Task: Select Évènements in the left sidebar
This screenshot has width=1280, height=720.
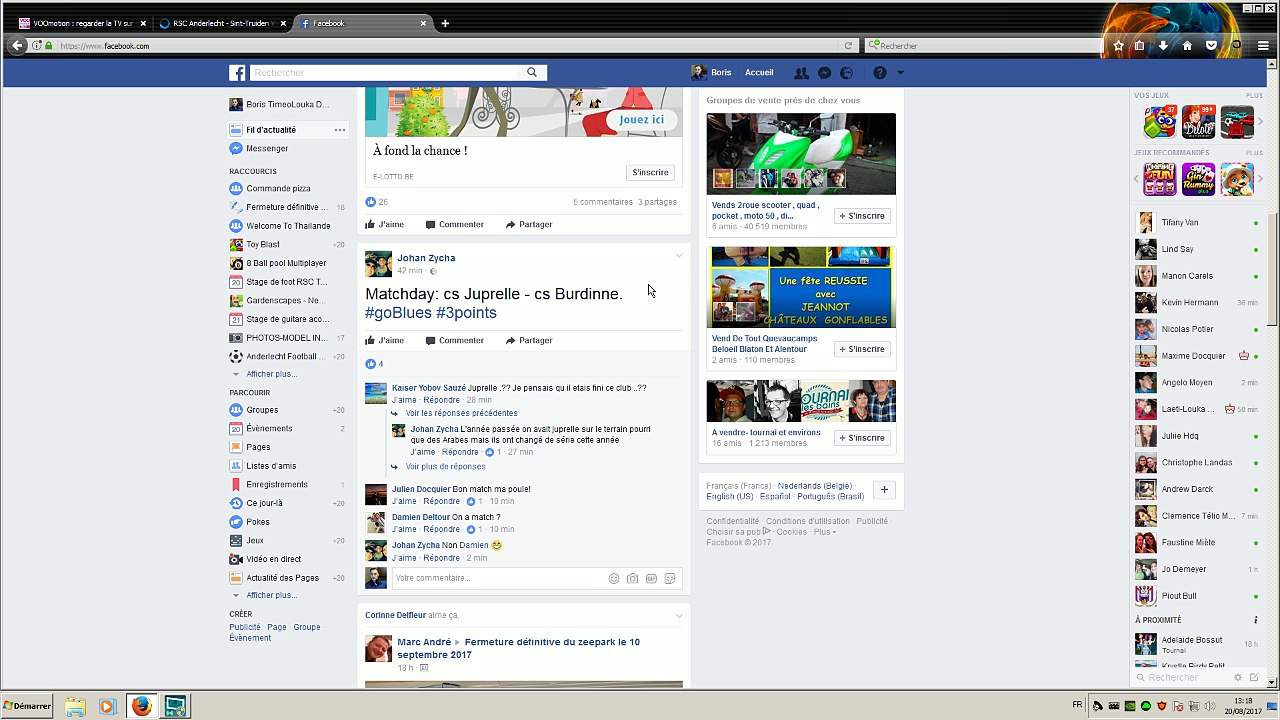Action: tap(269, 428)
